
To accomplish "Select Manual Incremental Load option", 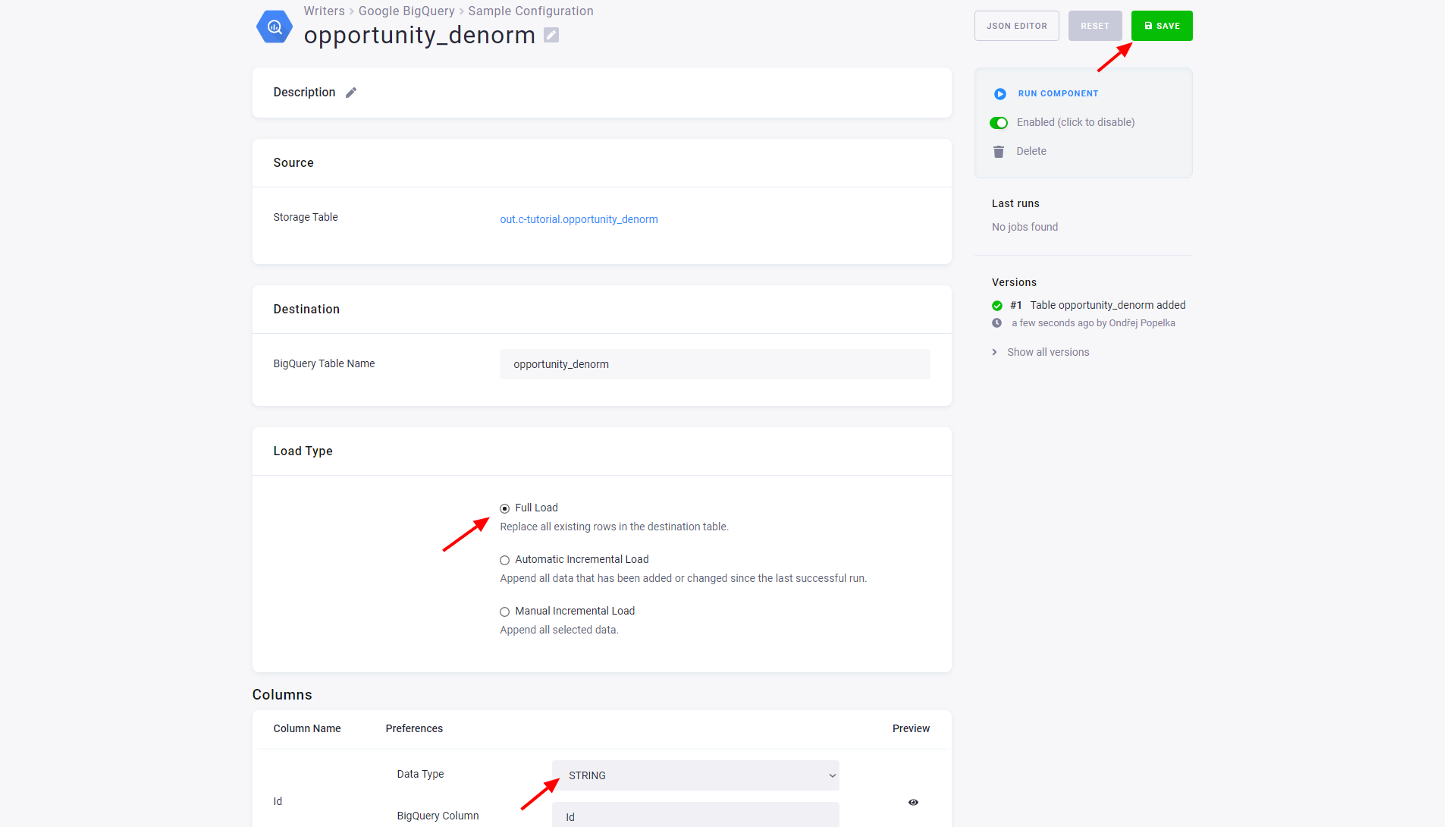I will [x=504, y=612].
